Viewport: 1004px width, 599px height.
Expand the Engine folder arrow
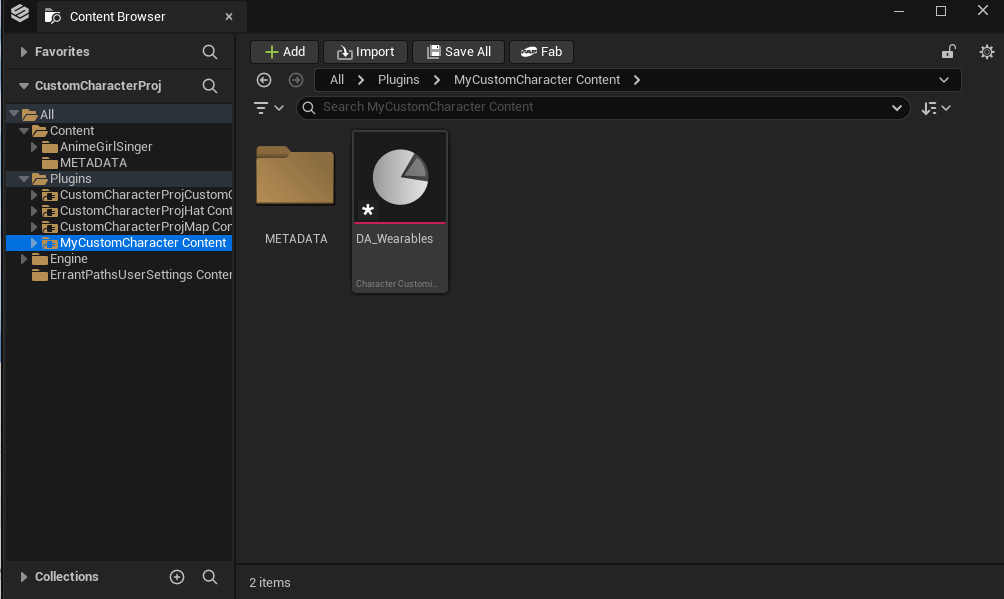tap(24, 259)
